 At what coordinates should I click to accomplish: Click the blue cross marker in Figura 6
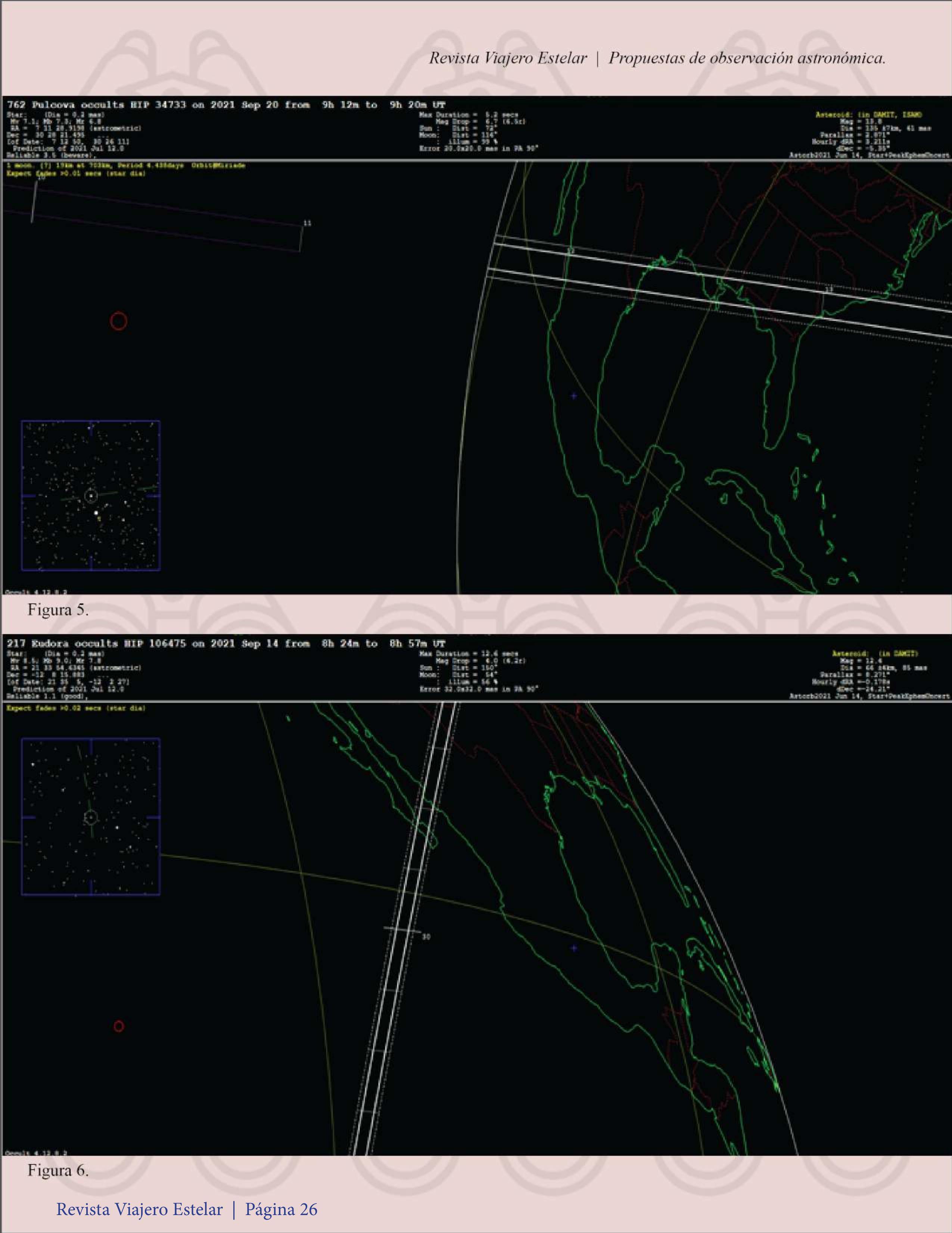574,948
